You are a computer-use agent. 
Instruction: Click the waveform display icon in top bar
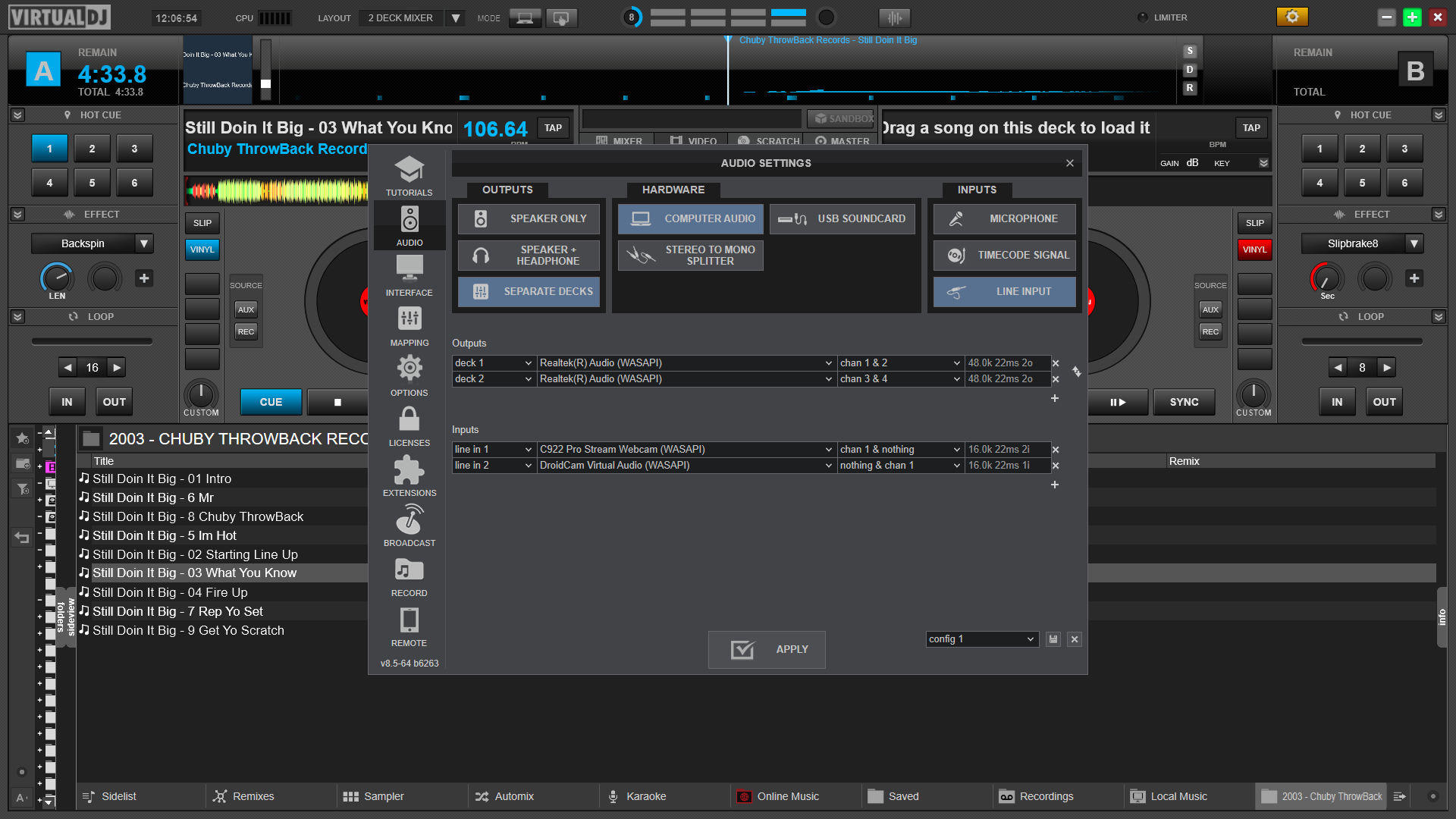tap(895, 17)
